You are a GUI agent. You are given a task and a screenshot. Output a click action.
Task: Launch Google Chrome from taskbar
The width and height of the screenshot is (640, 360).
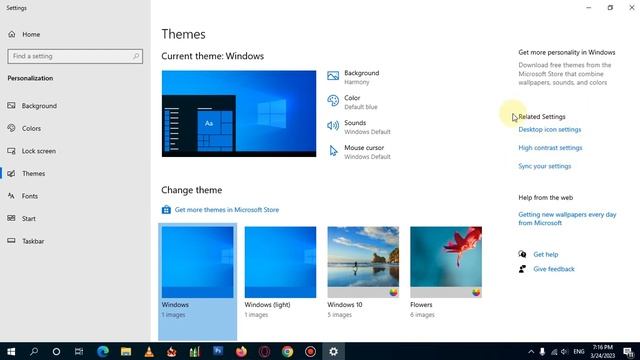pos(287,351)
